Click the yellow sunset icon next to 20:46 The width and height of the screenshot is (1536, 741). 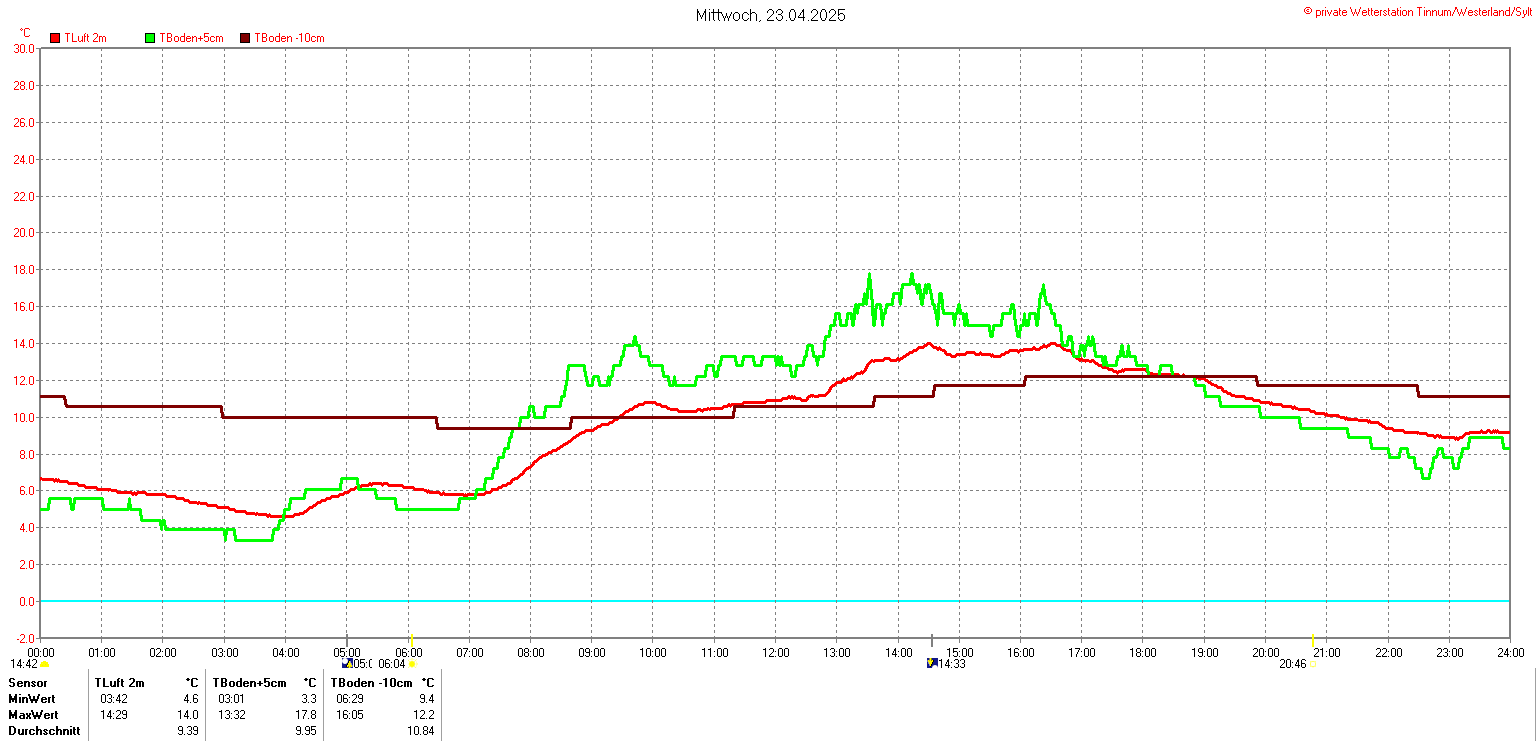pyautogui.click(x=1313, y=665)
